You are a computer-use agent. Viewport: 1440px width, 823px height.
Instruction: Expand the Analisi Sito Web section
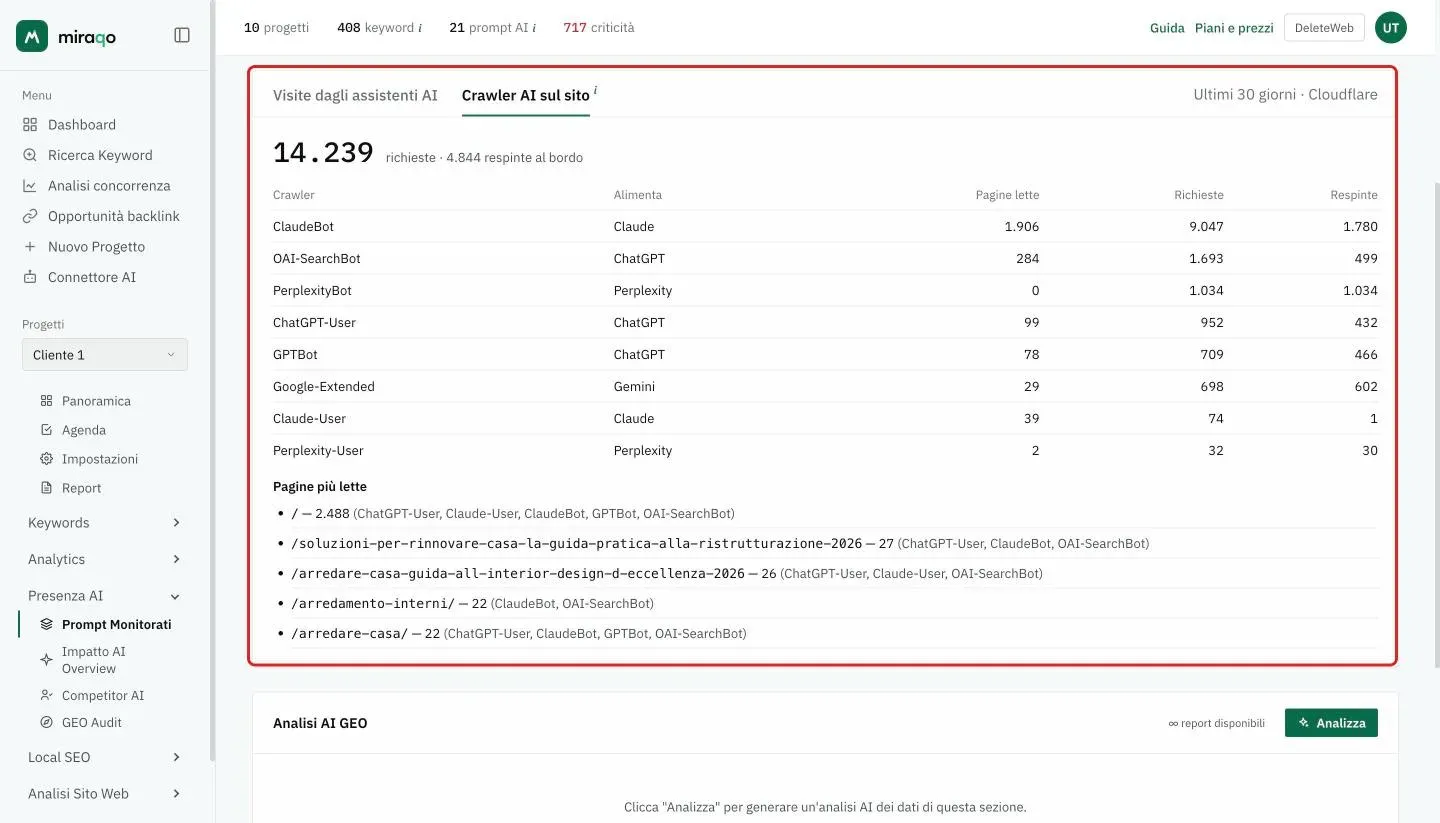point(105,794)
